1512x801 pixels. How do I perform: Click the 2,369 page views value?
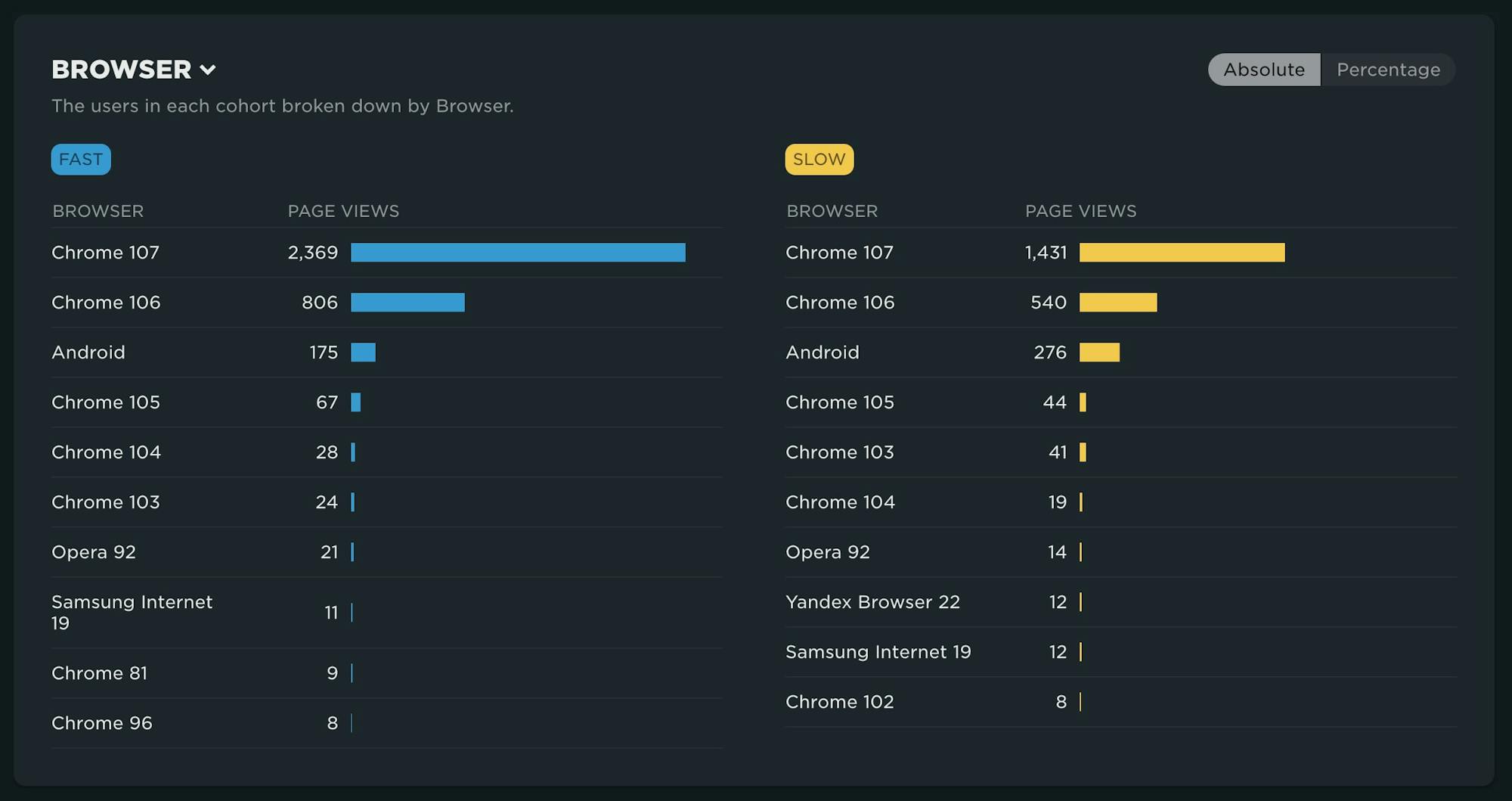[313, 252]
